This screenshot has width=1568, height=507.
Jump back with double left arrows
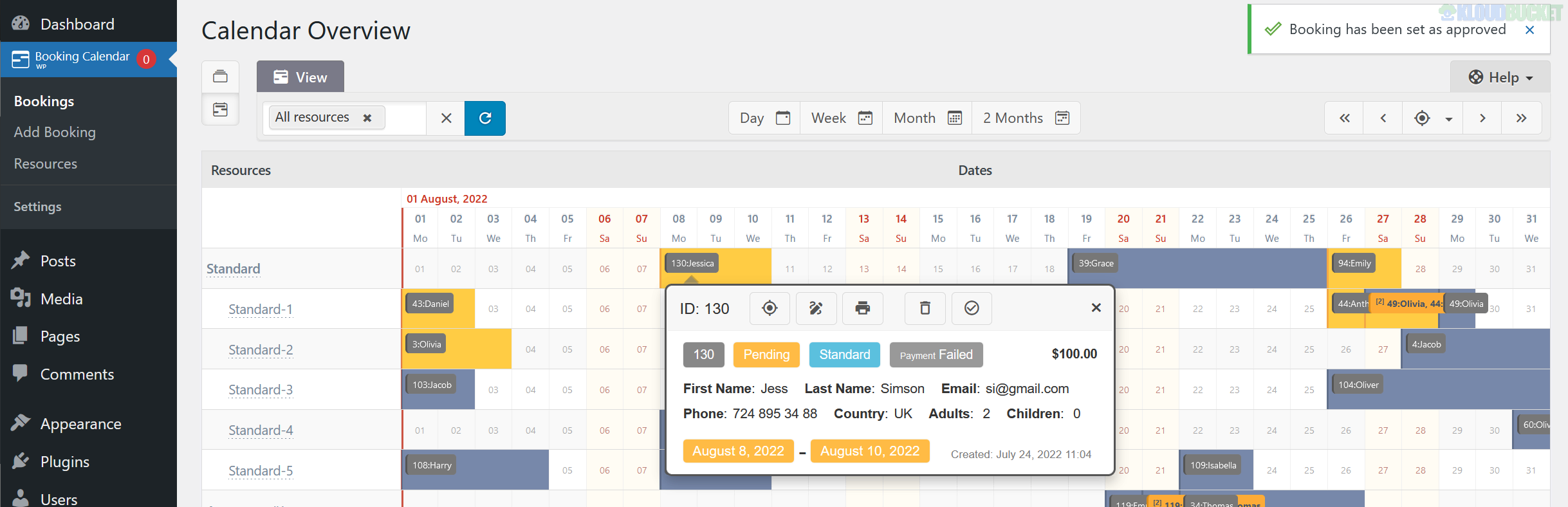tap(1345, 118)
